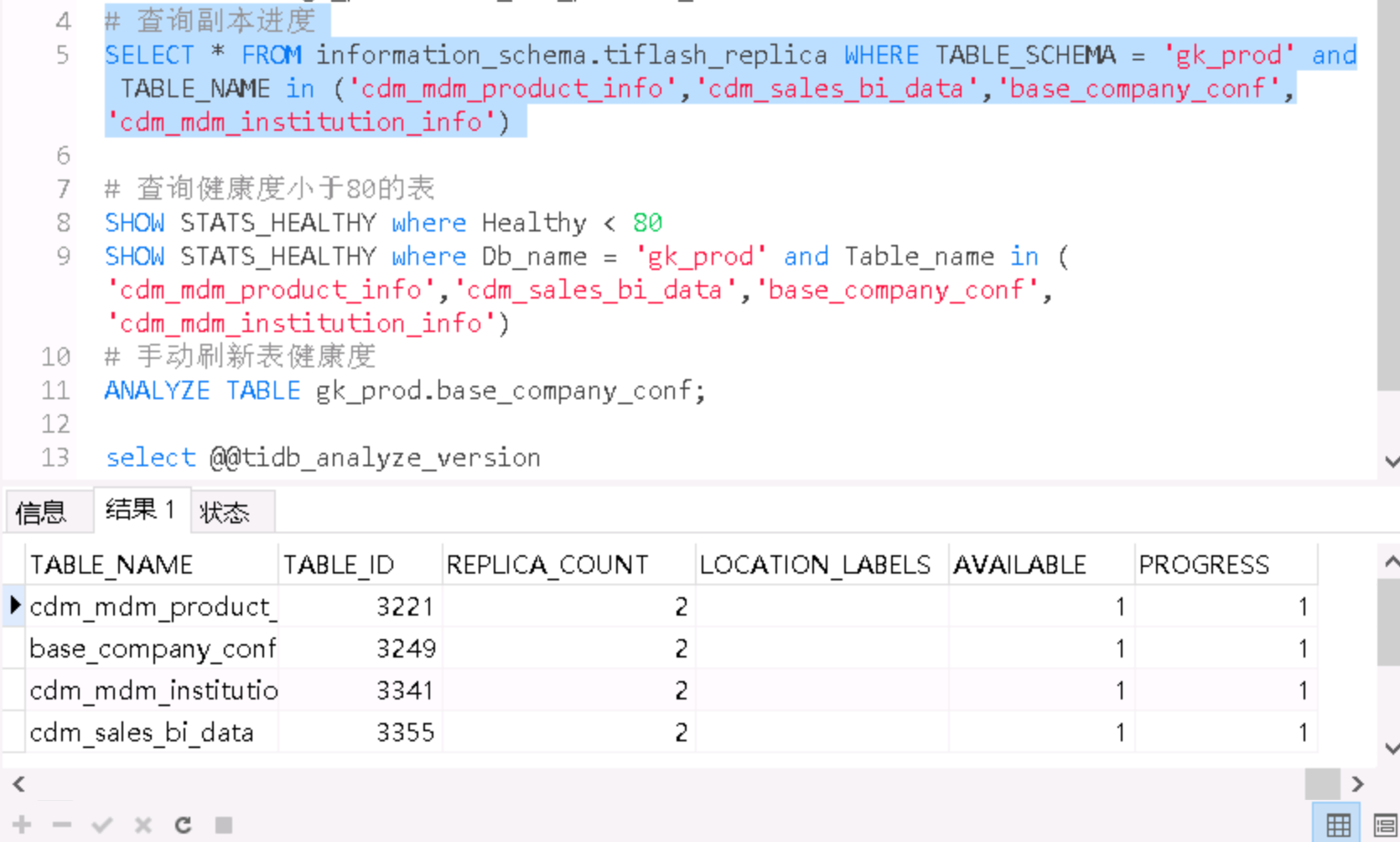
Task: Click line number 11 in the gutter
Action: pos(55,391)
